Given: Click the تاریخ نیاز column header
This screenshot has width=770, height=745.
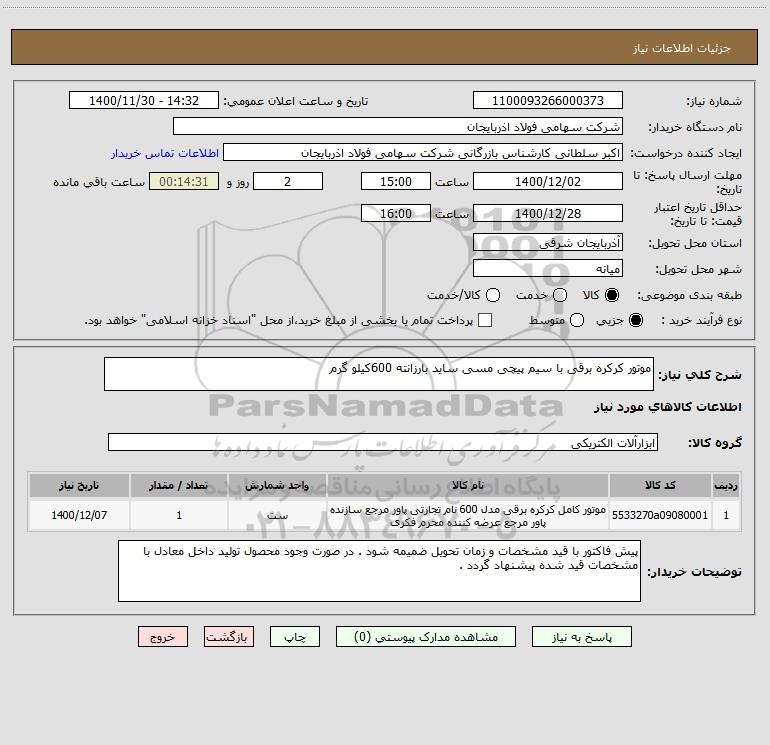Looking at the screenshot, I should click(79, 485).
